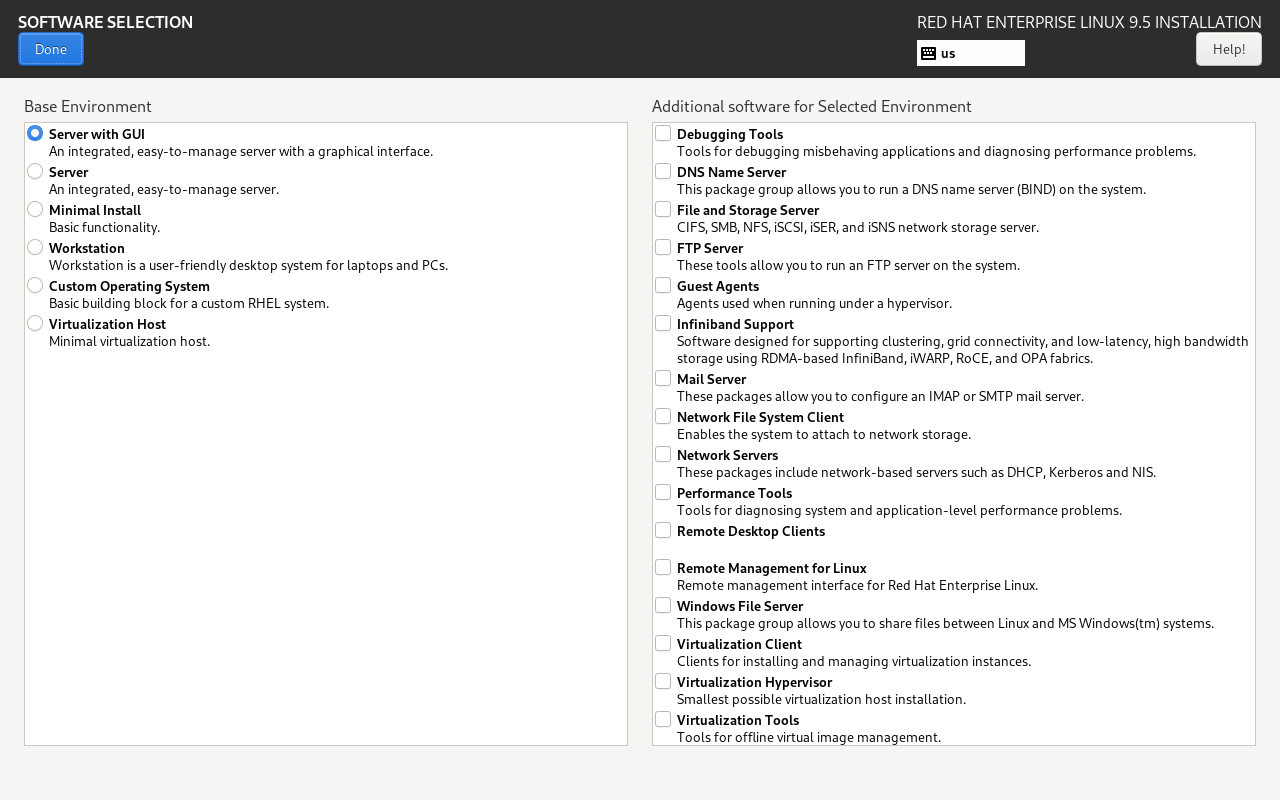The width and height of the screenshot is (1280, 800).
Task: Check Virtualization Client checkbox
Action: 663,643
